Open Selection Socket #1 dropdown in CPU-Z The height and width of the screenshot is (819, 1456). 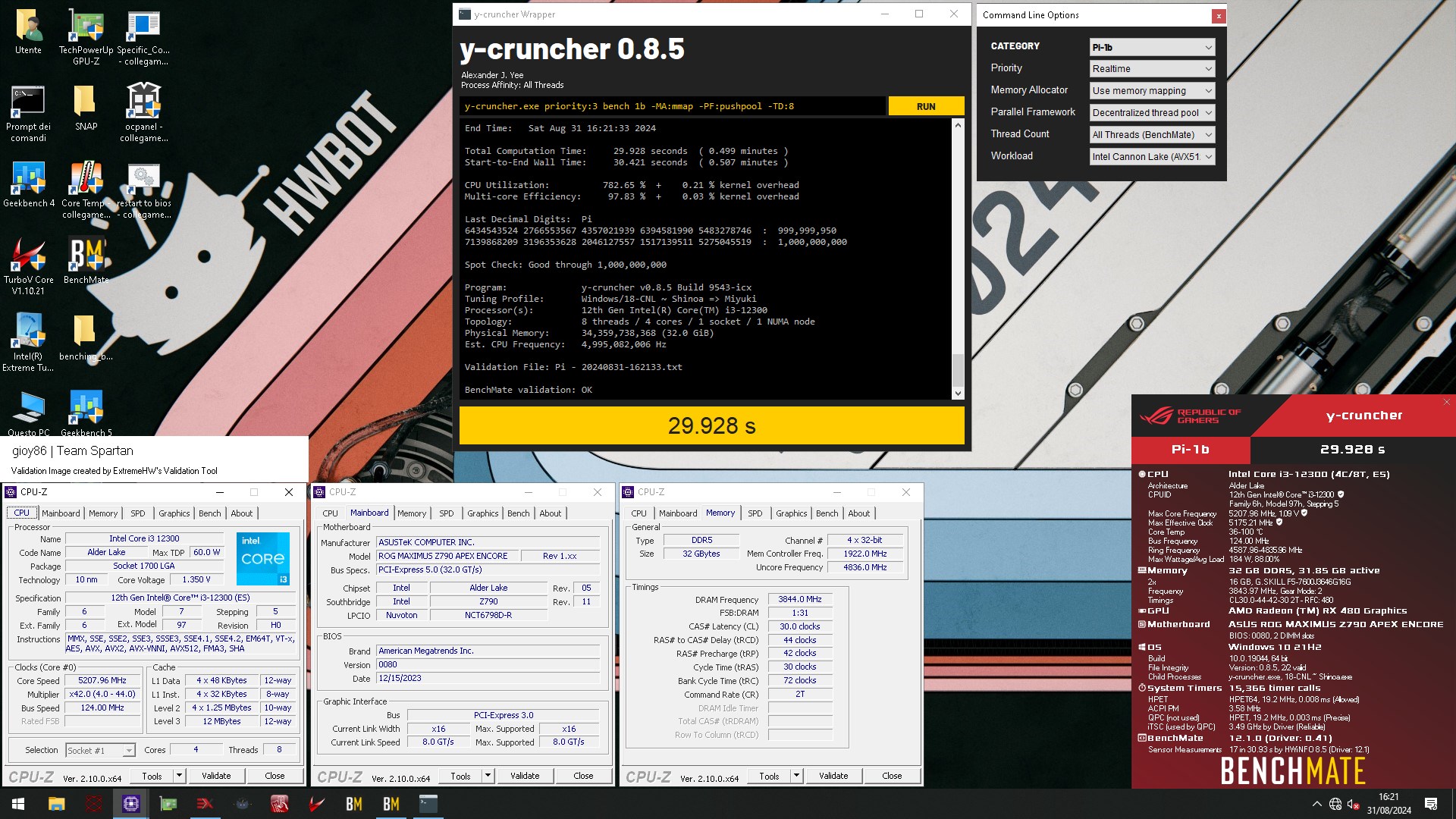(x=100, y=751)
